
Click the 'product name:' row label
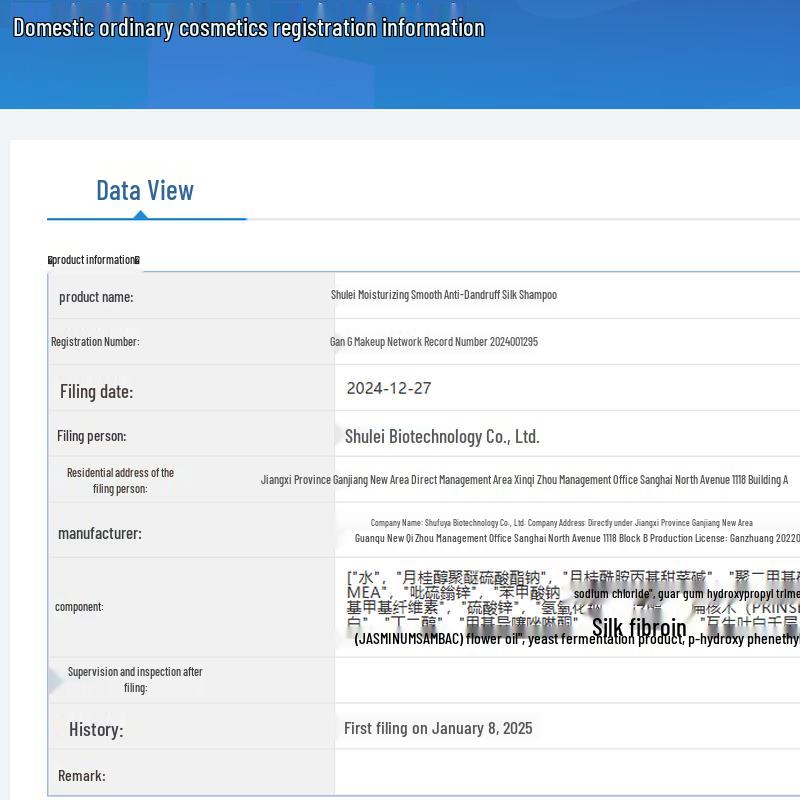click(x=96, y=297)
